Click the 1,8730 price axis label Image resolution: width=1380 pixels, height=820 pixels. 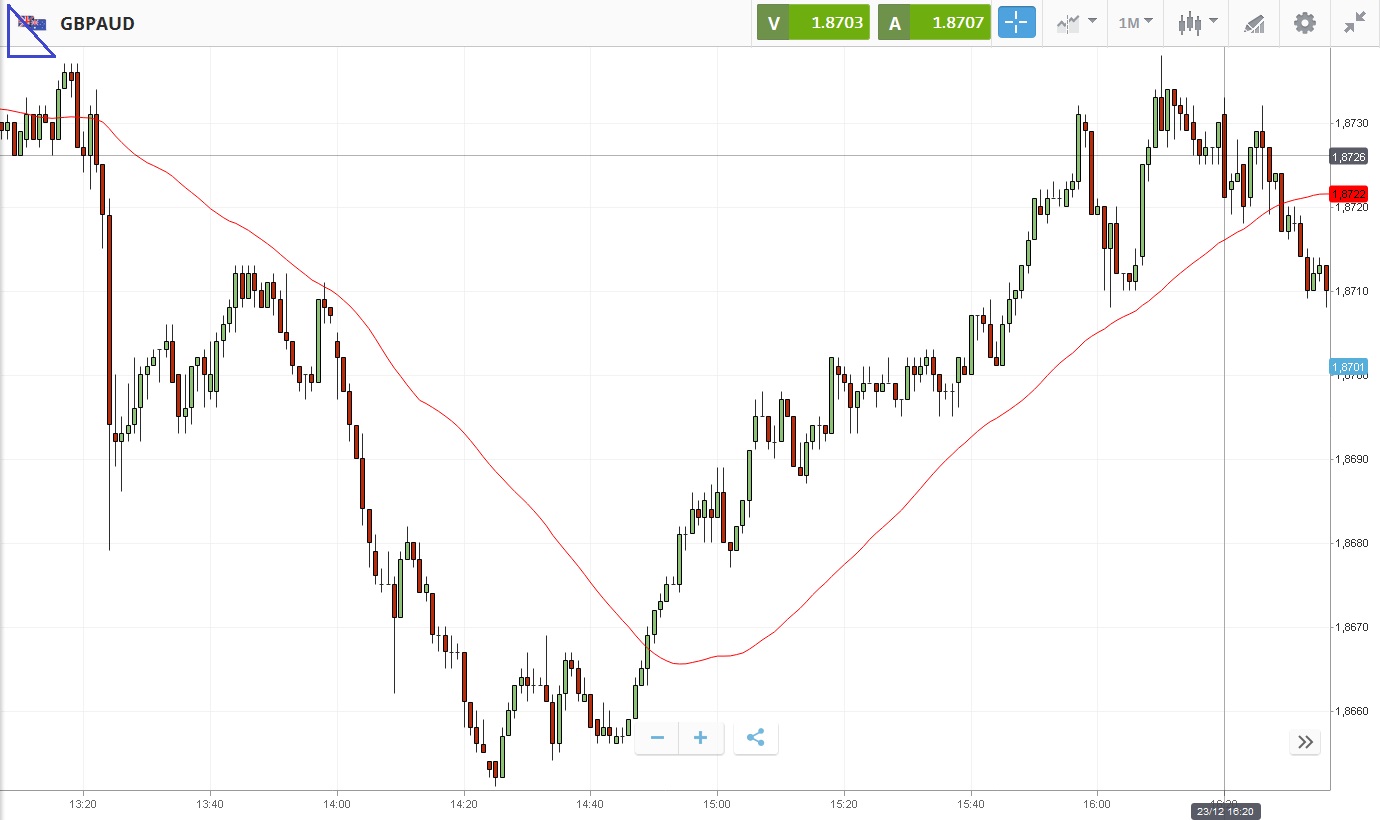(x=1351, y=123)
